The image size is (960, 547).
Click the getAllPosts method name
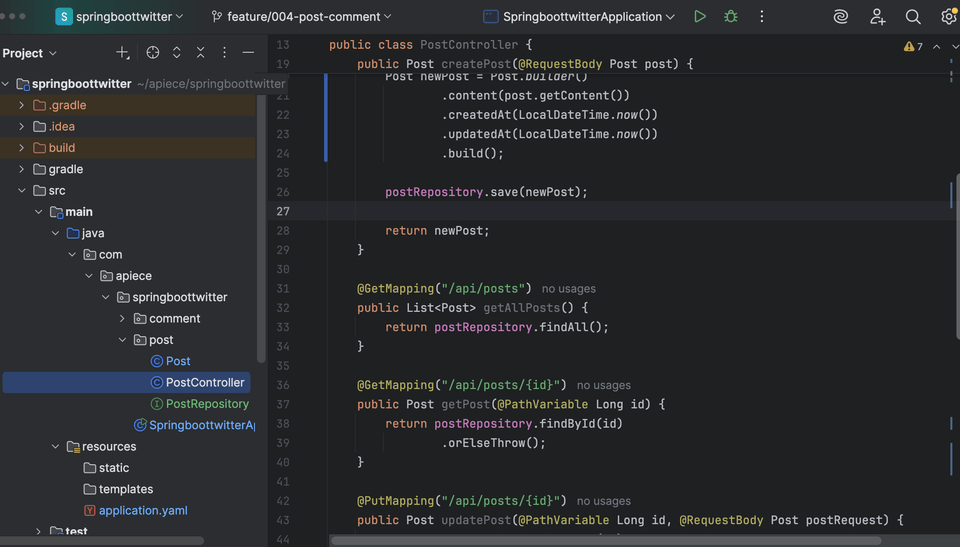click(522, 308)
